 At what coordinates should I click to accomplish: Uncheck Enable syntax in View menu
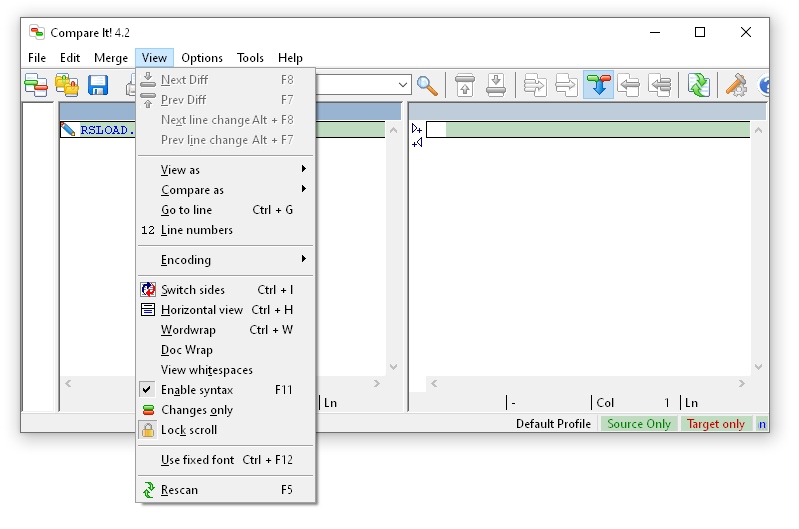[226, 390]
